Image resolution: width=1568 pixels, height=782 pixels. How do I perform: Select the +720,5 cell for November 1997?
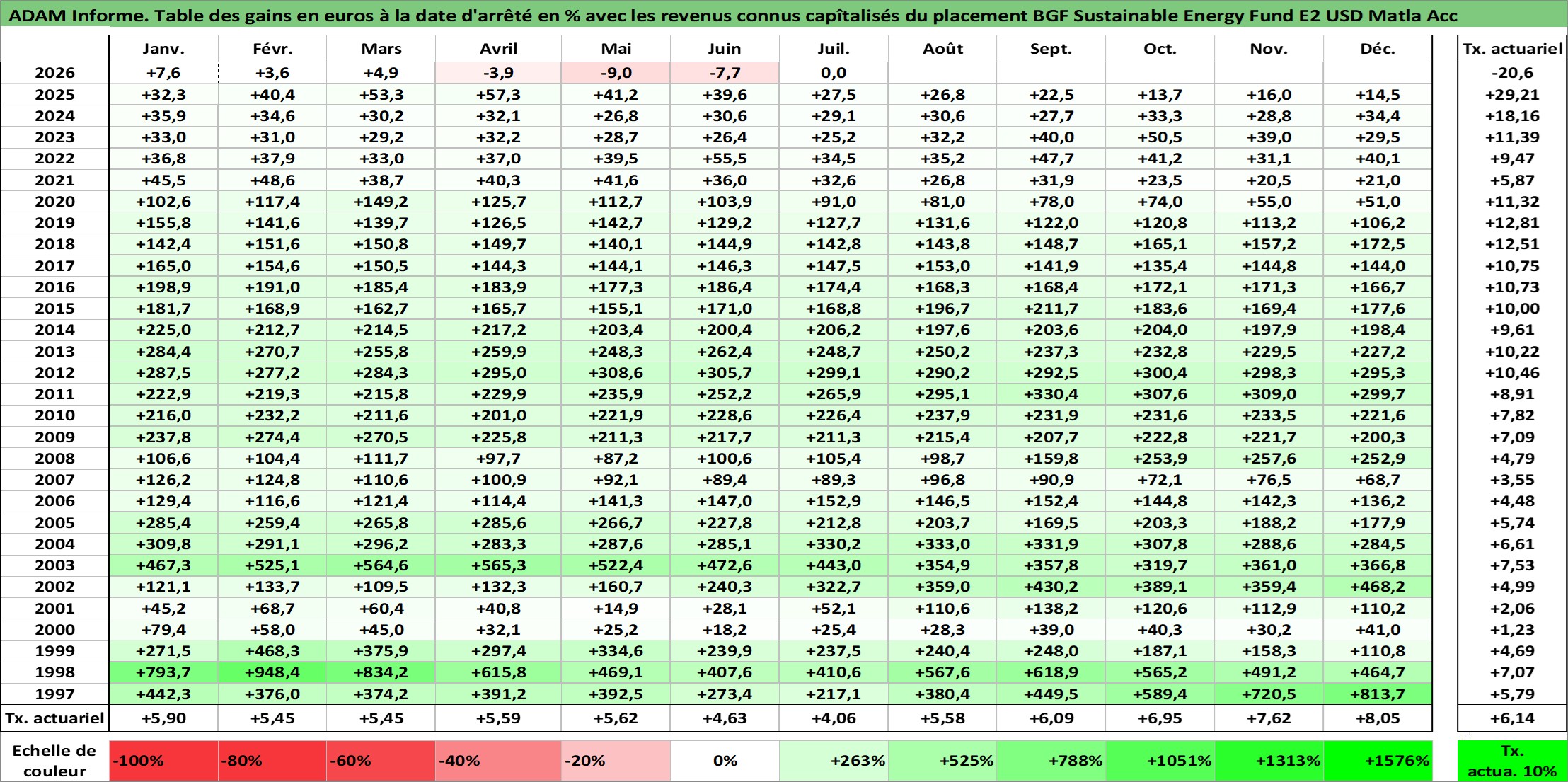[x=1269, y=694]
